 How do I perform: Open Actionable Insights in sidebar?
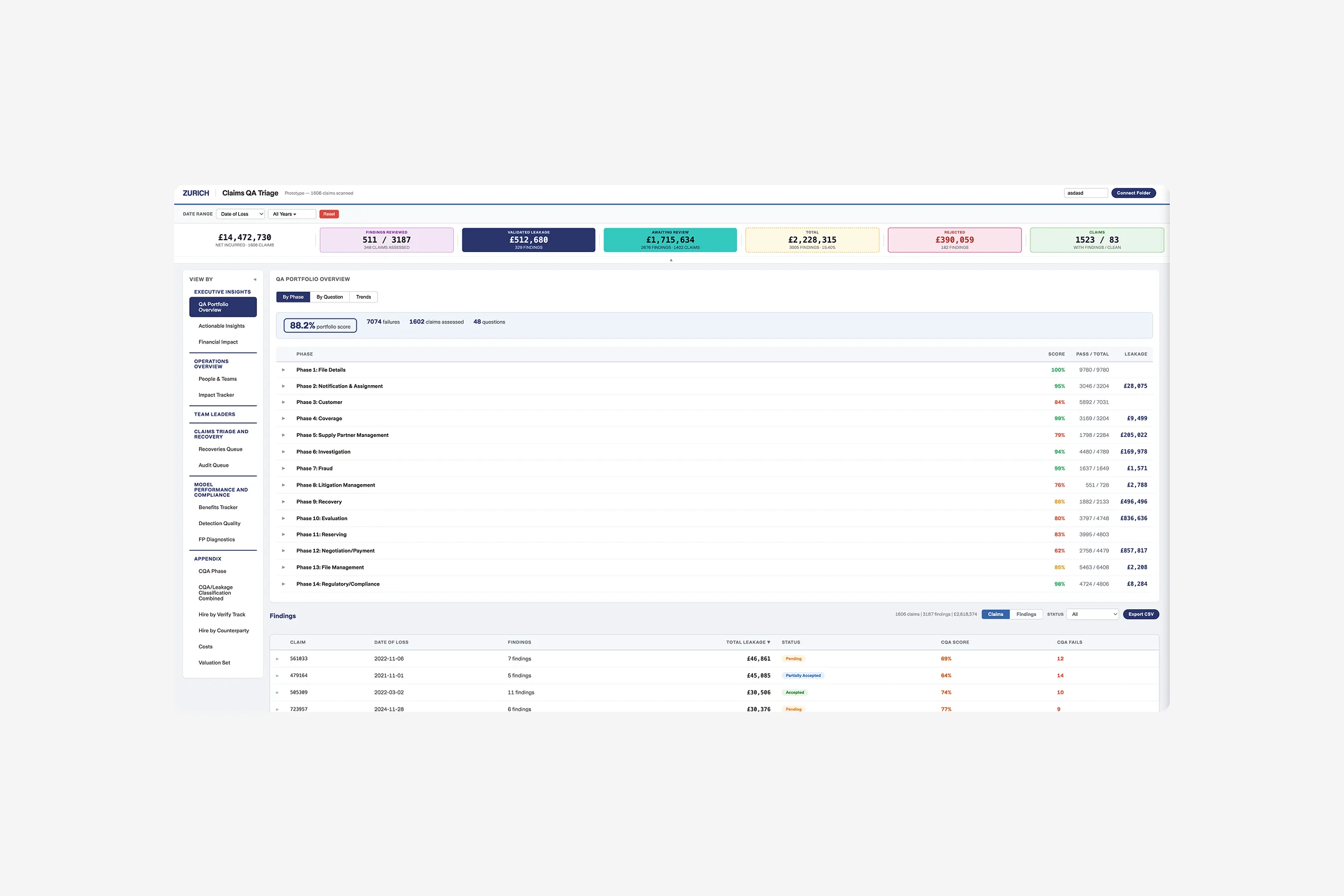pos(222,326)
